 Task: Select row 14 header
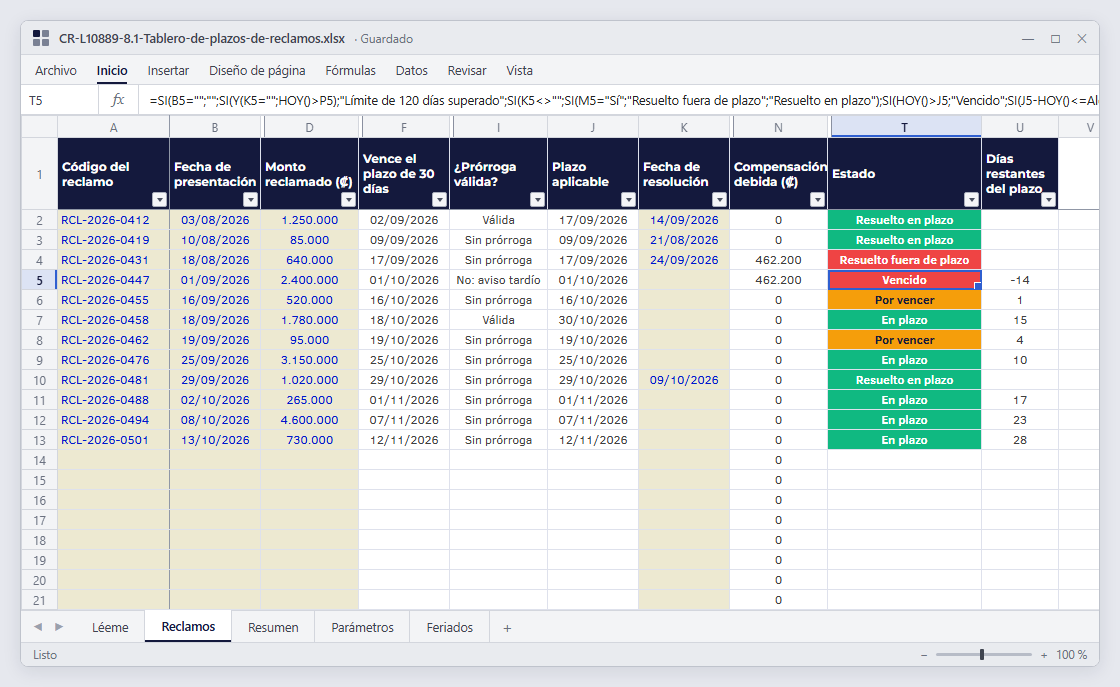[x=39, y=460]
